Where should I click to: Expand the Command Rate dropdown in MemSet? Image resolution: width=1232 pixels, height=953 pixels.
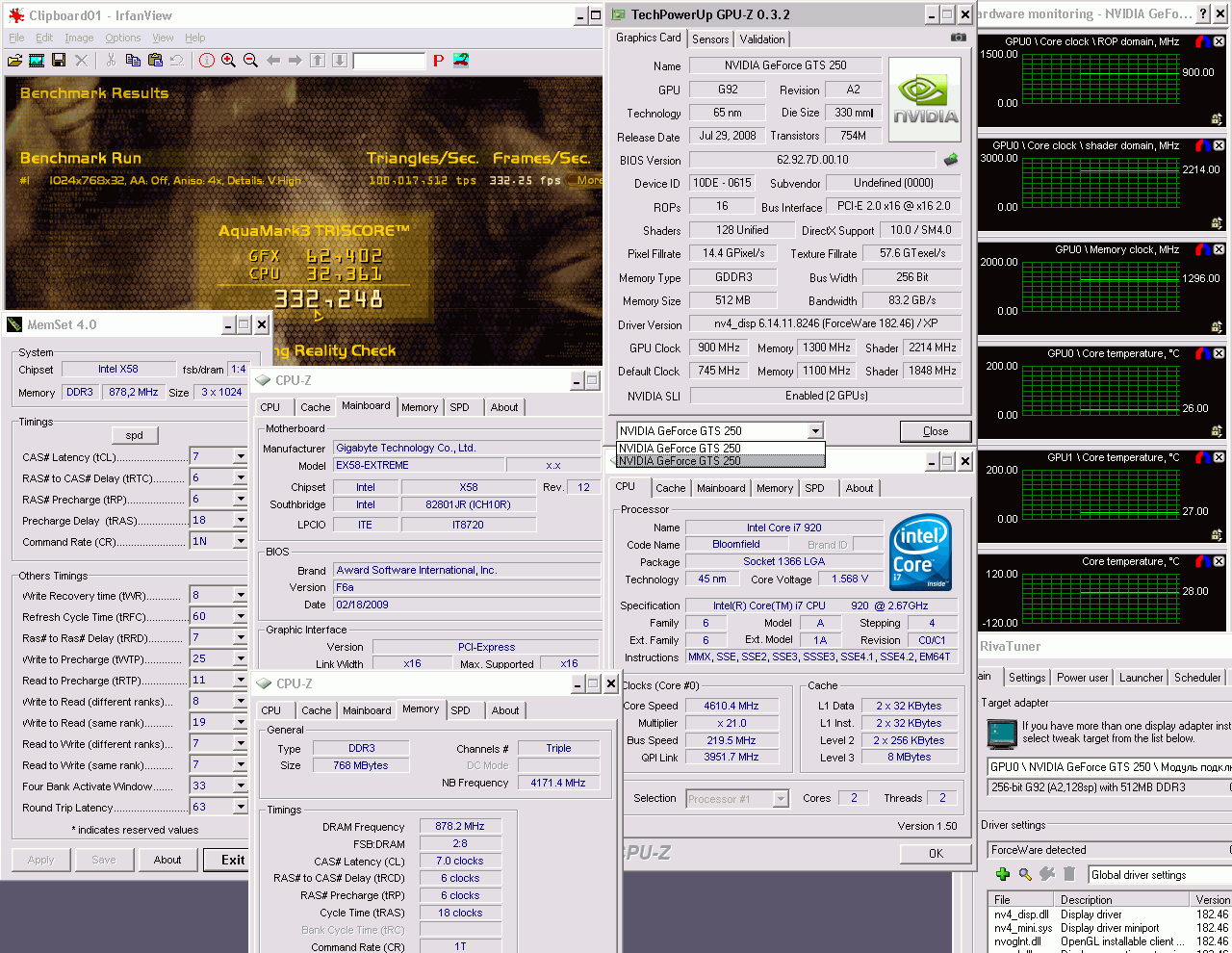241,541
